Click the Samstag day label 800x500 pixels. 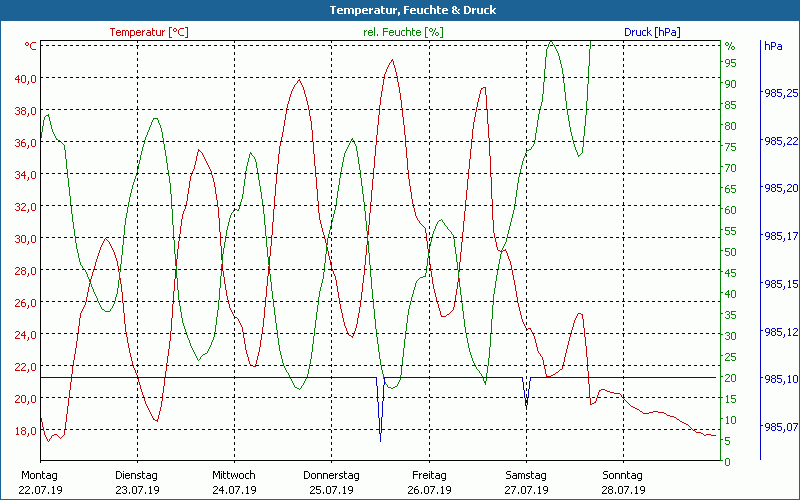526,475
